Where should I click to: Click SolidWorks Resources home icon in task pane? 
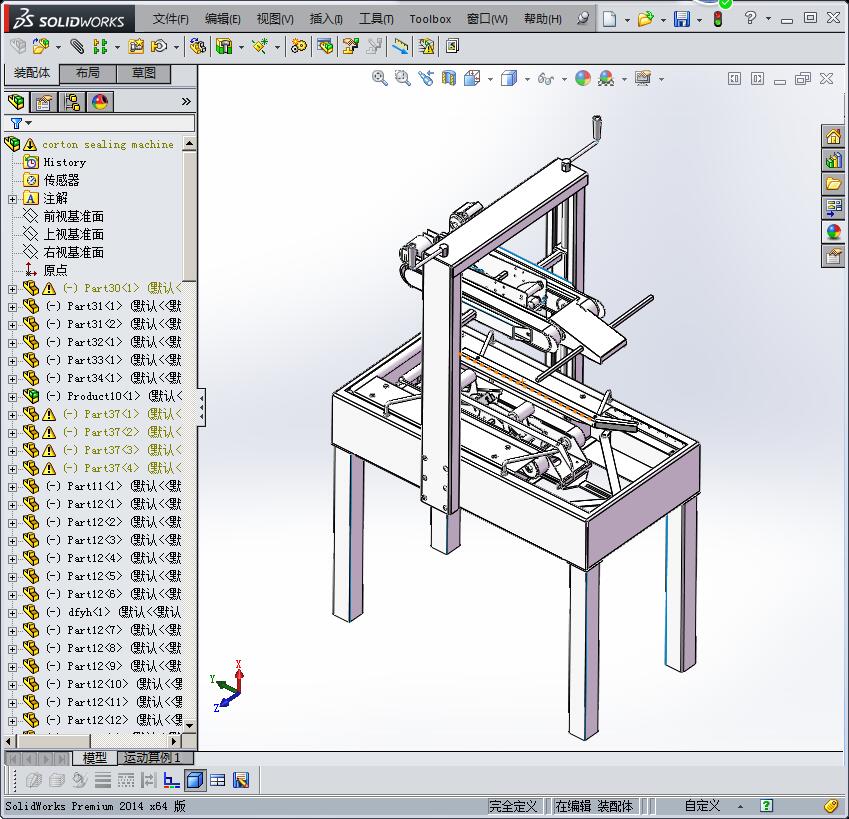[833, 136]
